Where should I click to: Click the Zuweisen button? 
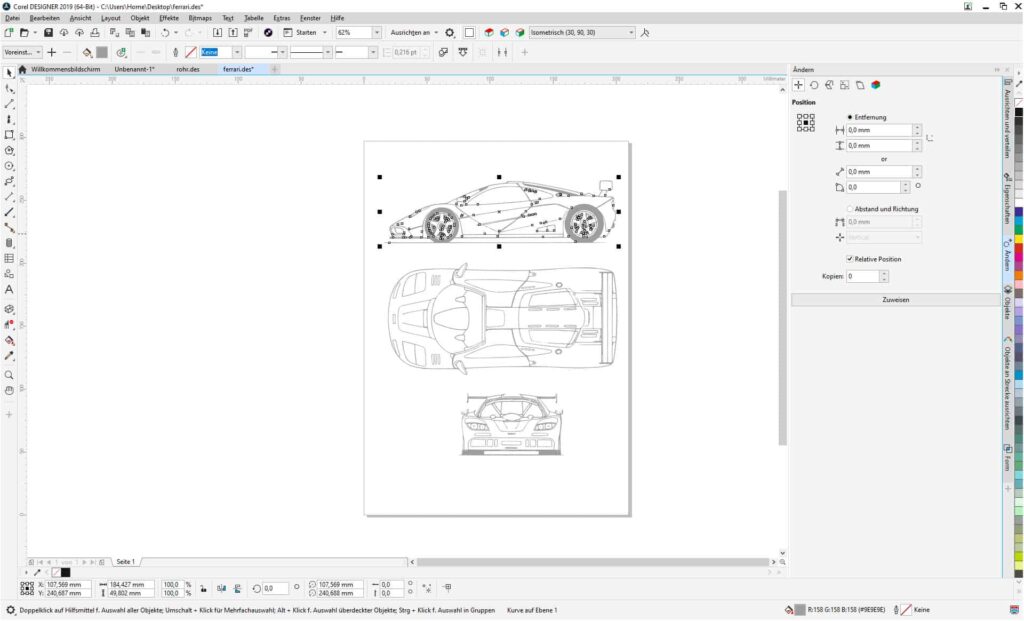[895, 300]
